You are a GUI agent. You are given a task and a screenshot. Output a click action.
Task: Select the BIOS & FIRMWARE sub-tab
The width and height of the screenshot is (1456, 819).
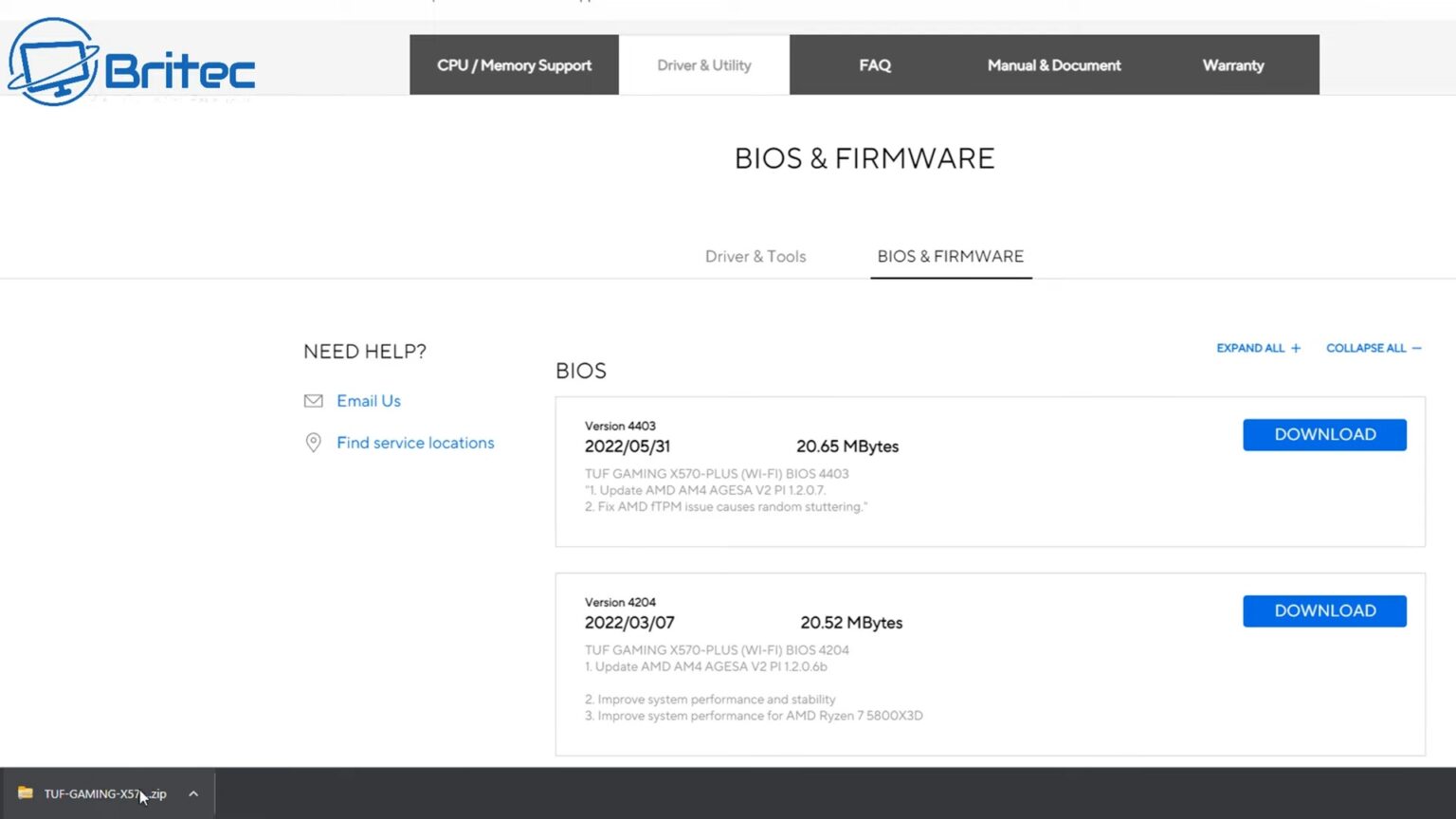point(950,257)
